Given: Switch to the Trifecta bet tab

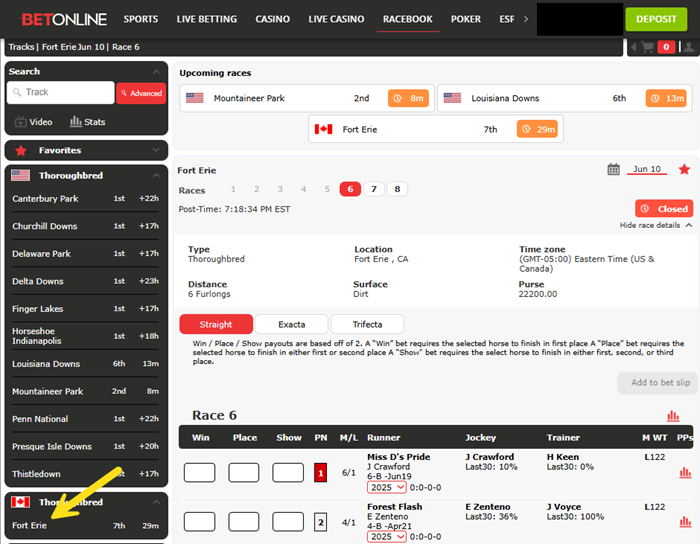Looking at the screenshot, I should click(367, 324).
